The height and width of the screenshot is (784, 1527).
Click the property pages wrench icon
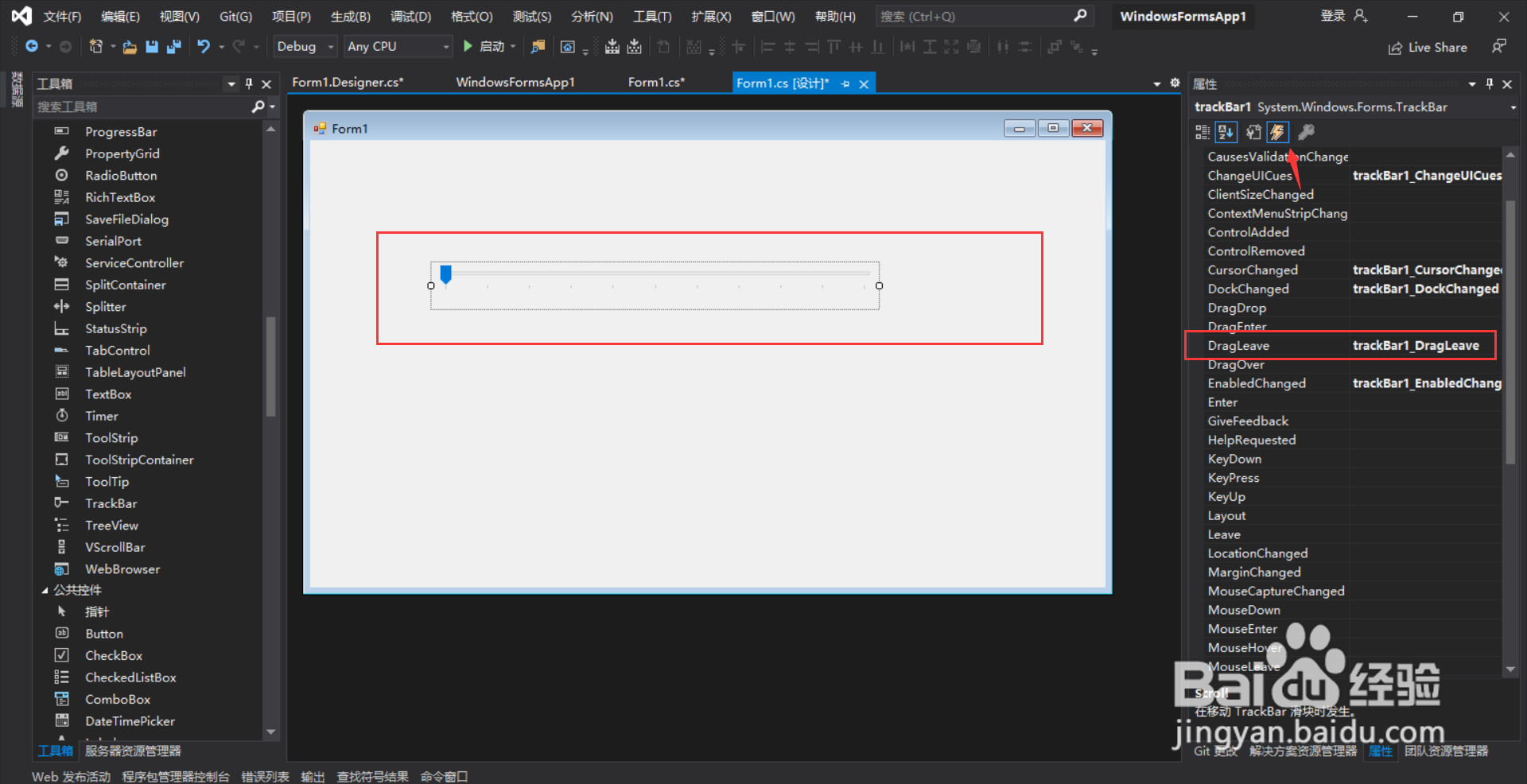(1306, 132)
